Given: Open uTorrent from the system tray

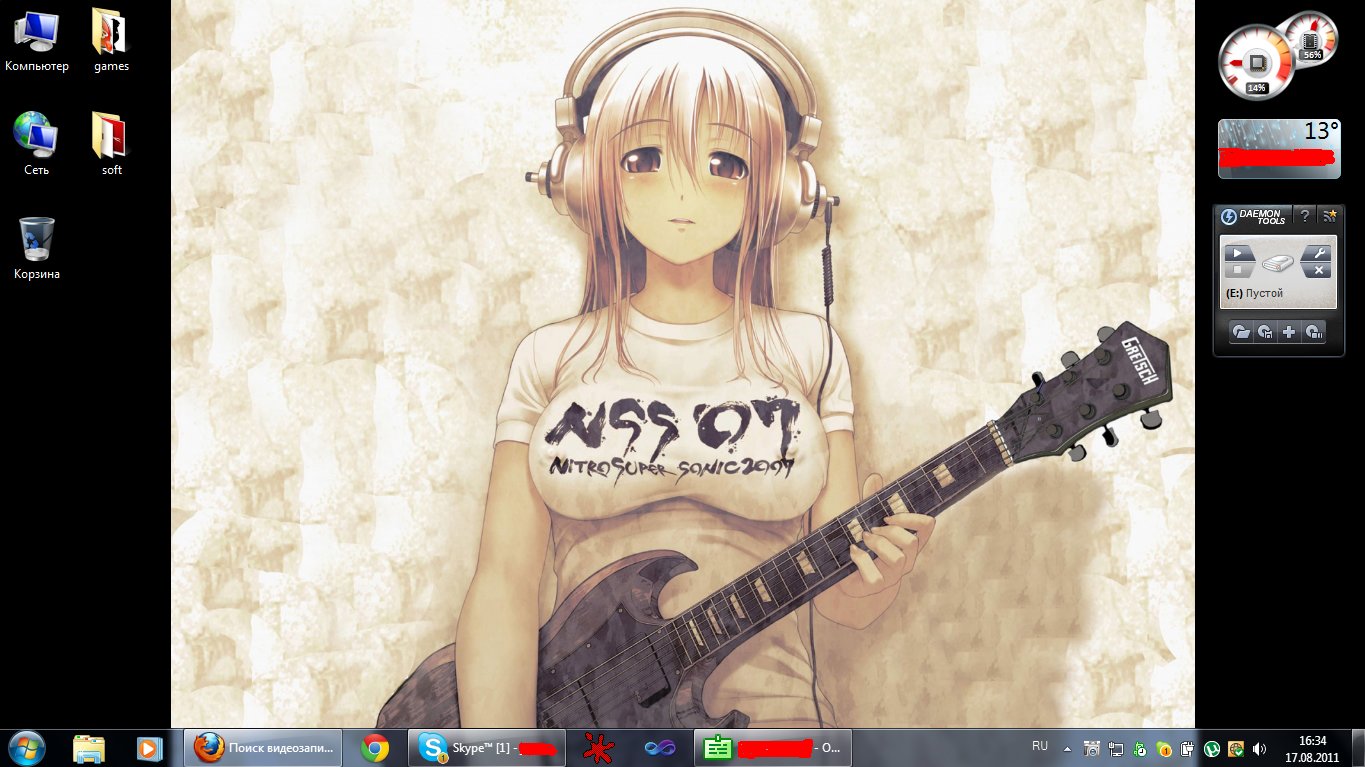Looking at the screenshot, I should point(1212,748).
